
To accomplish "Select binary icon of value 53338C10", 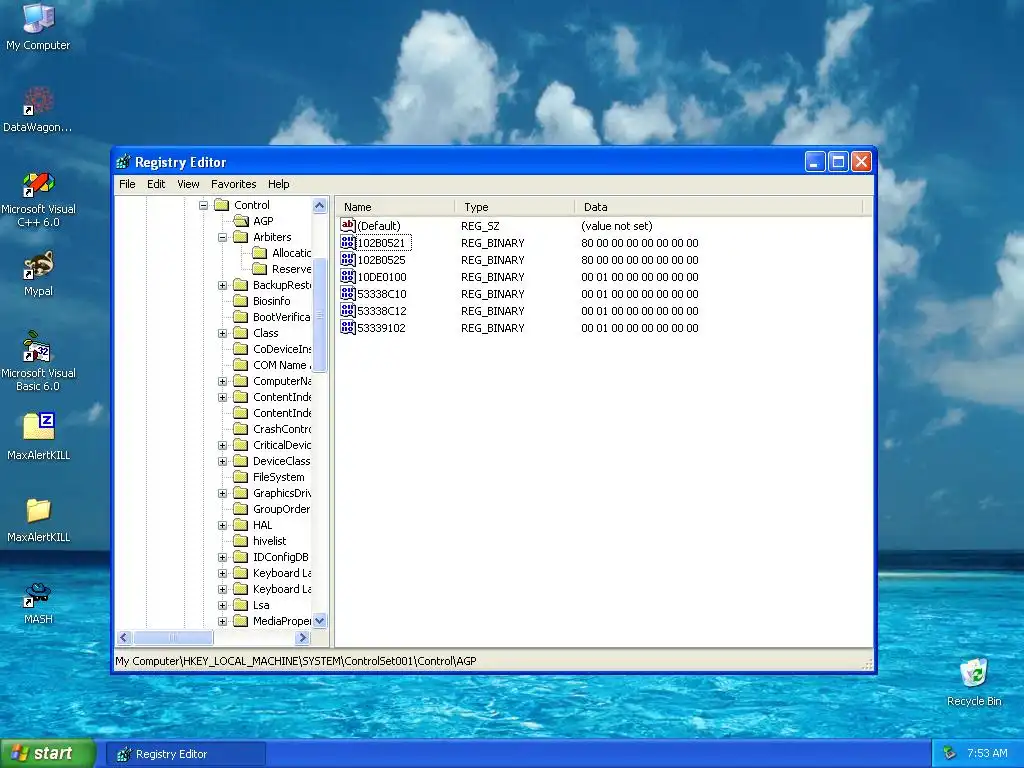I will click(x=347, y=293).
